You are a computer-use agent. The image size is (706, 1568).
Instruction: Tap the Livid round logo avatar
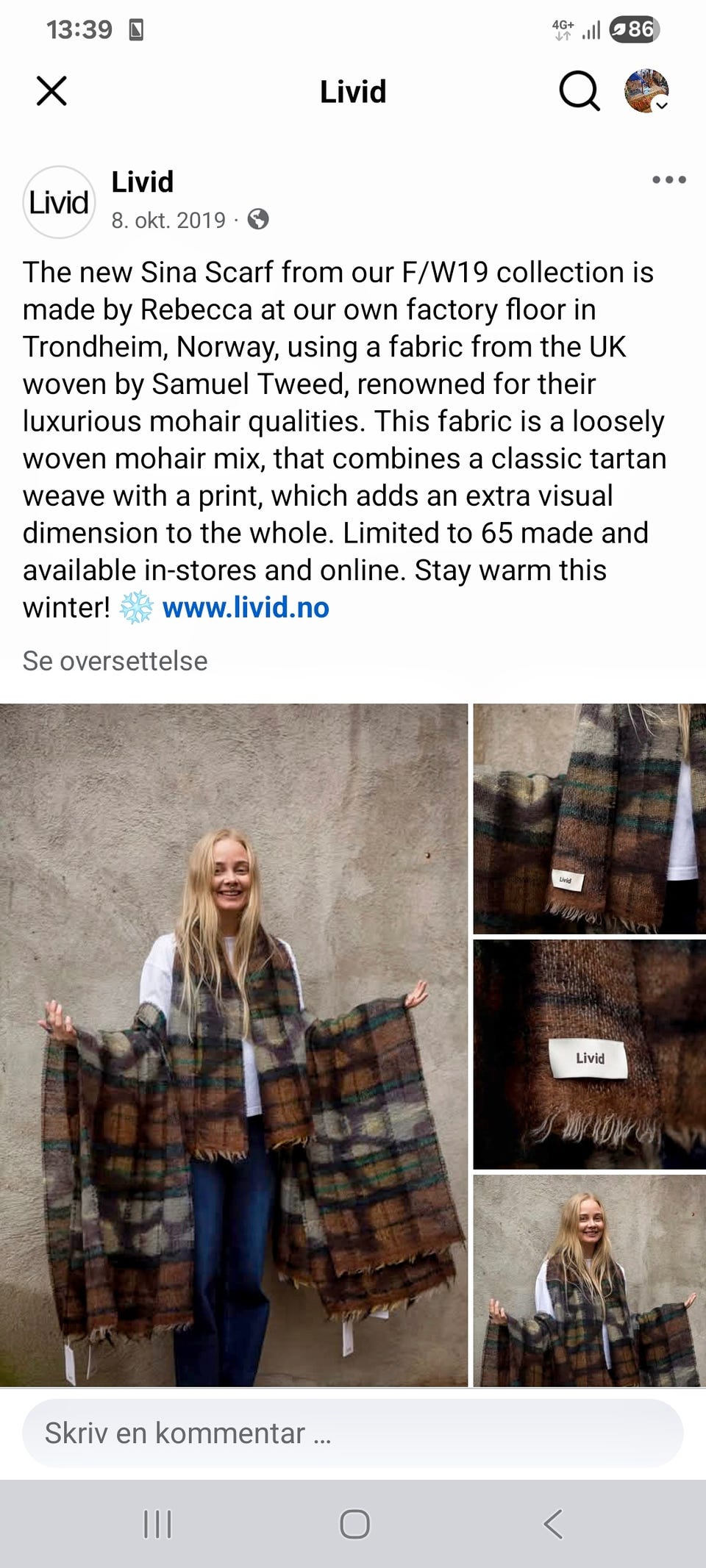pyautogui.click(x=60, y=202)
